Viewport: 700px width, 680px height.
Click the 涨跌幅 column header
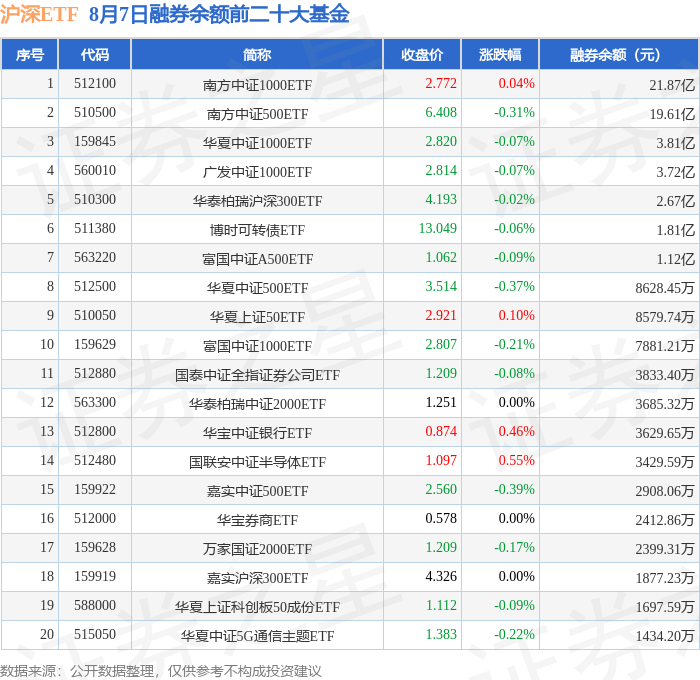[x=500, y=54]
